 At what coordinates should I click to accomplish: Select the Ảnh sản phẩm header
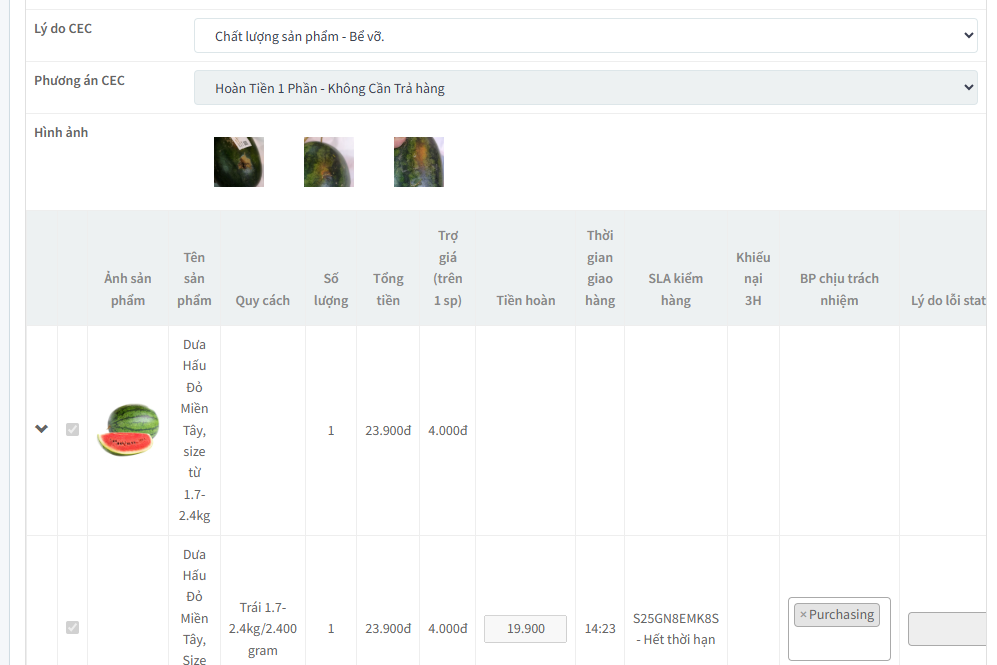point(128,289)
